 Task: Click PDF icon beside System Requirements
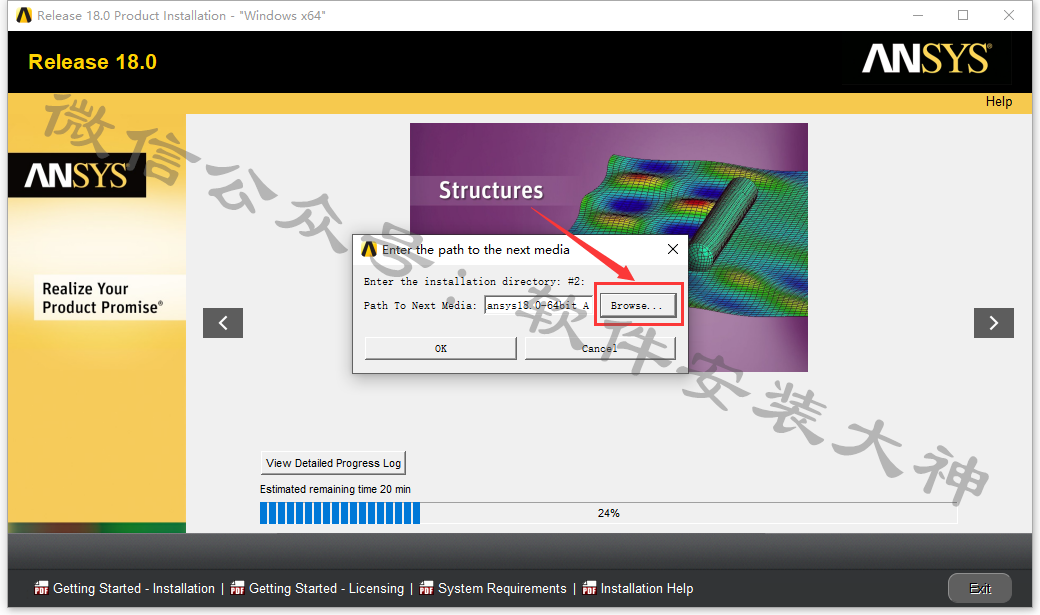tap(426, 588)
